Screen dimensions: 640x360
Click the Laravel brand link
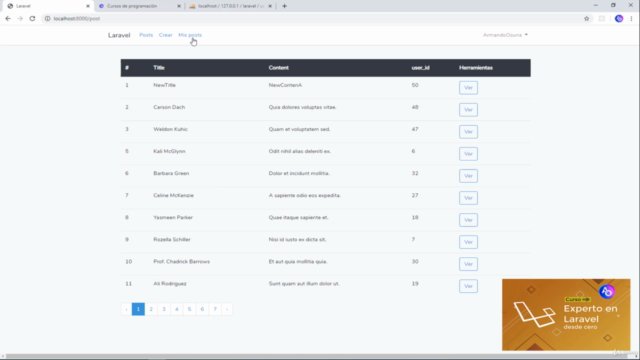(x=119, y=35)
